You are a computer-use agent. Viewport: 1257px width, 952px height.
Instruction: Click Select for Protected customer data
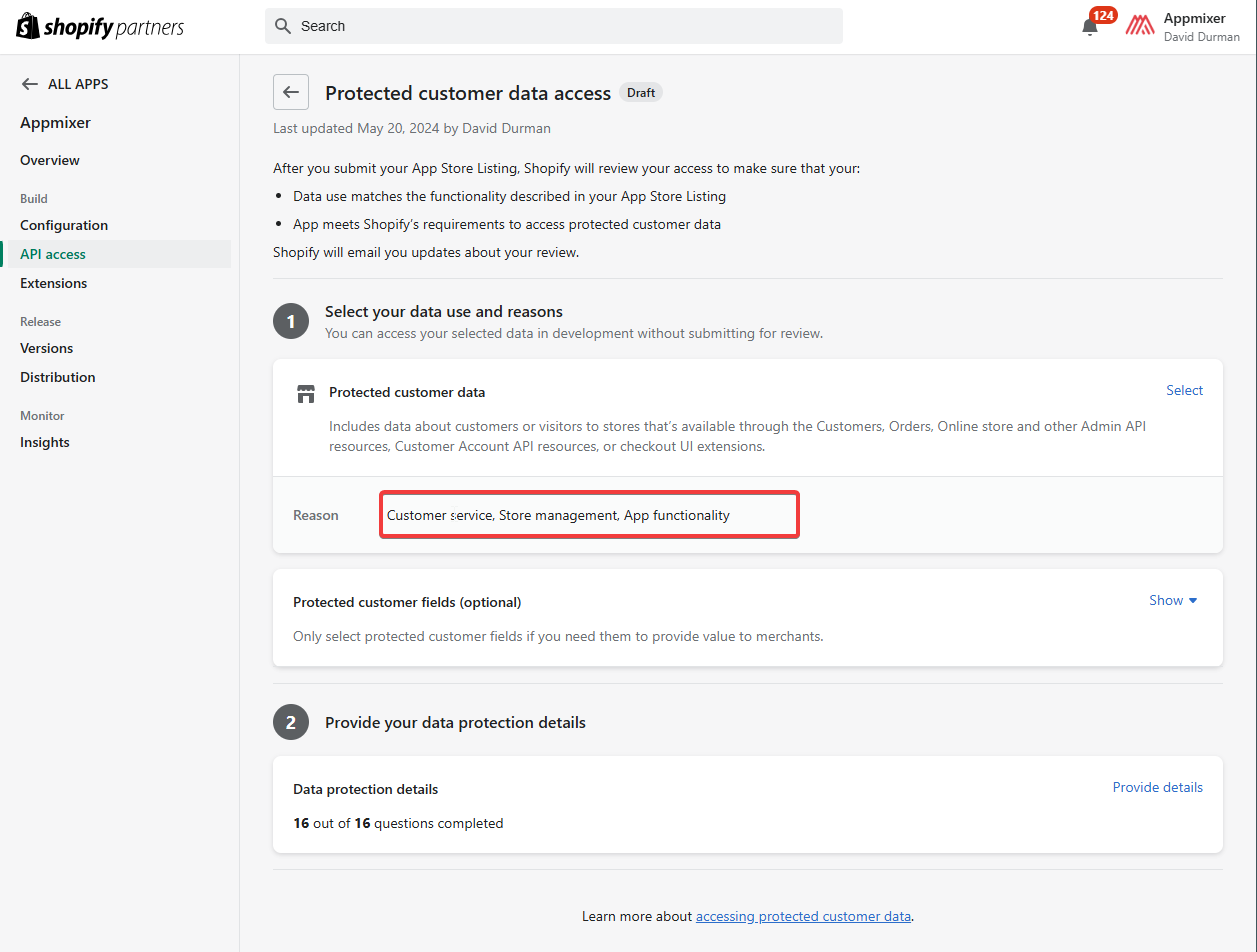click(1184, 390)
